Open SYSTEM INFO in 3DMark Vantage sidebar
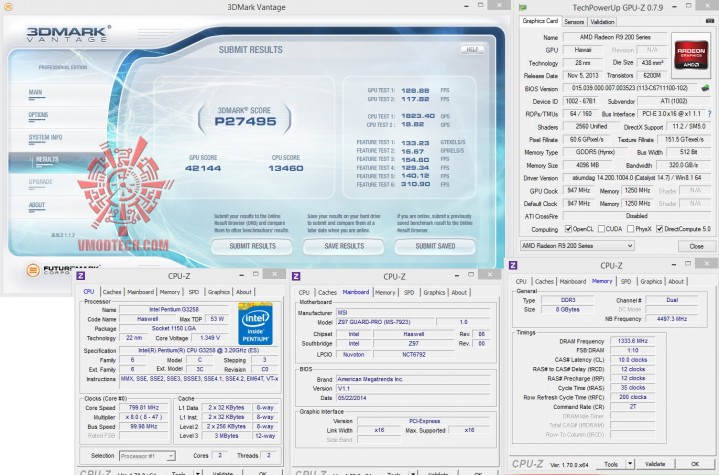Screen dimensions: 719x475 pyautogui.click(x=45, y=138)
